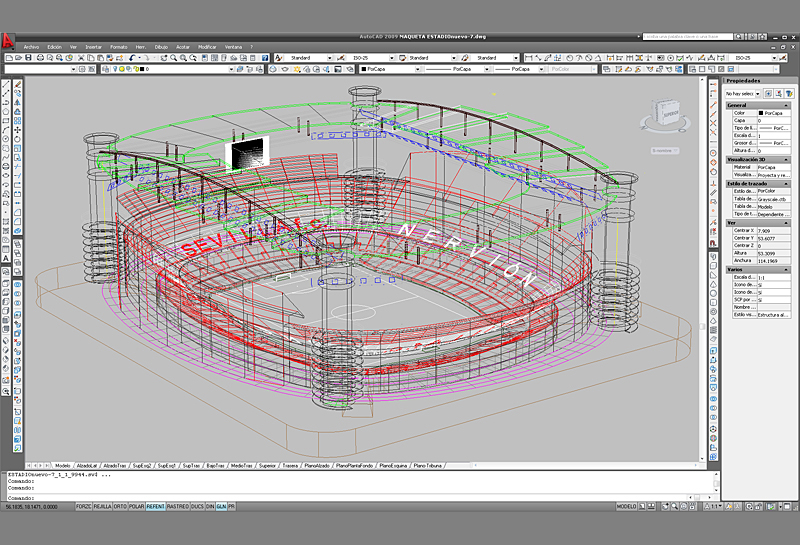The height and width of the screenshot is (545, 800).
Task: Collapse the Estilo de trazado section
Action: point(786,183)
